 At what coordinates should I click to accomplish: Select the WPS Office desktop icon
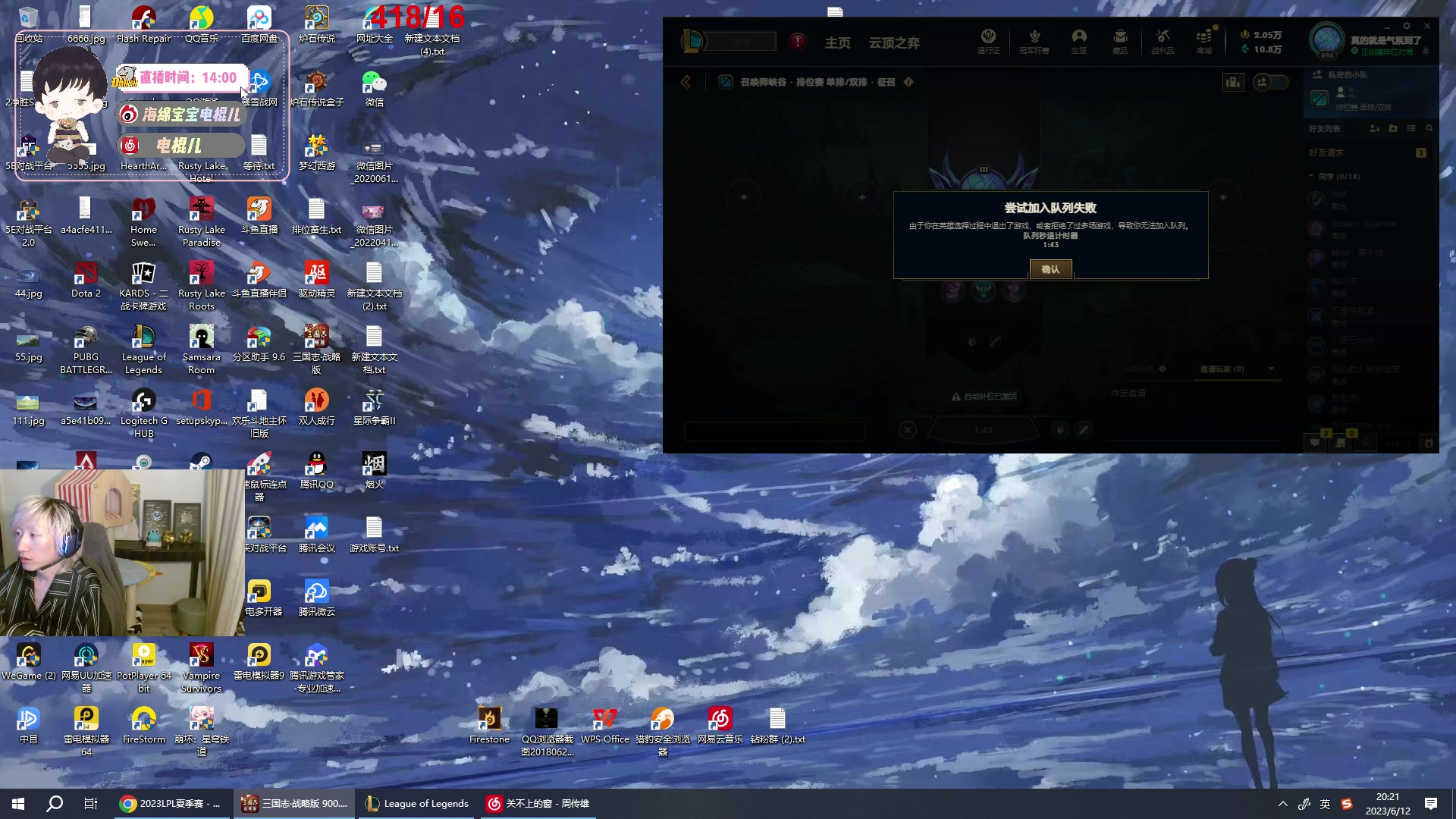click(604, 725)
